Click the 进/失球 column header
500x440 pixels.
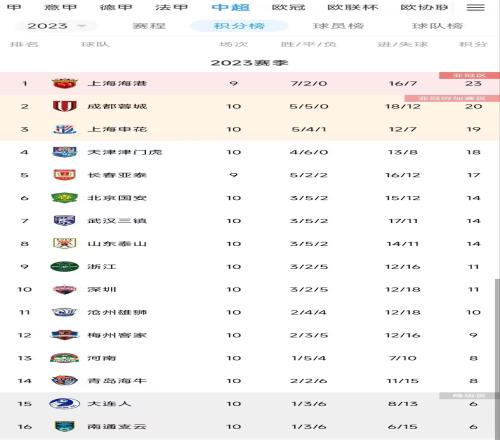402,44
